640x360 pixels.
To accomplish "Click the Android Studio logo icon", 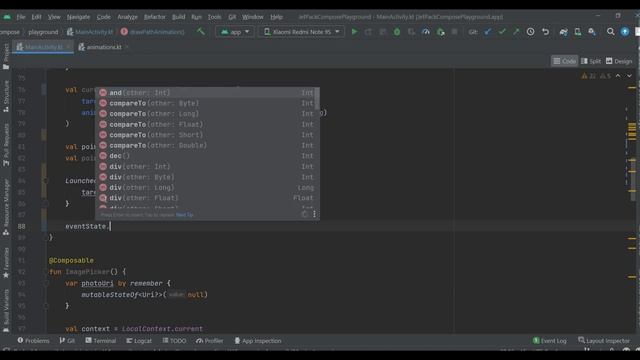I will point(7,17).
